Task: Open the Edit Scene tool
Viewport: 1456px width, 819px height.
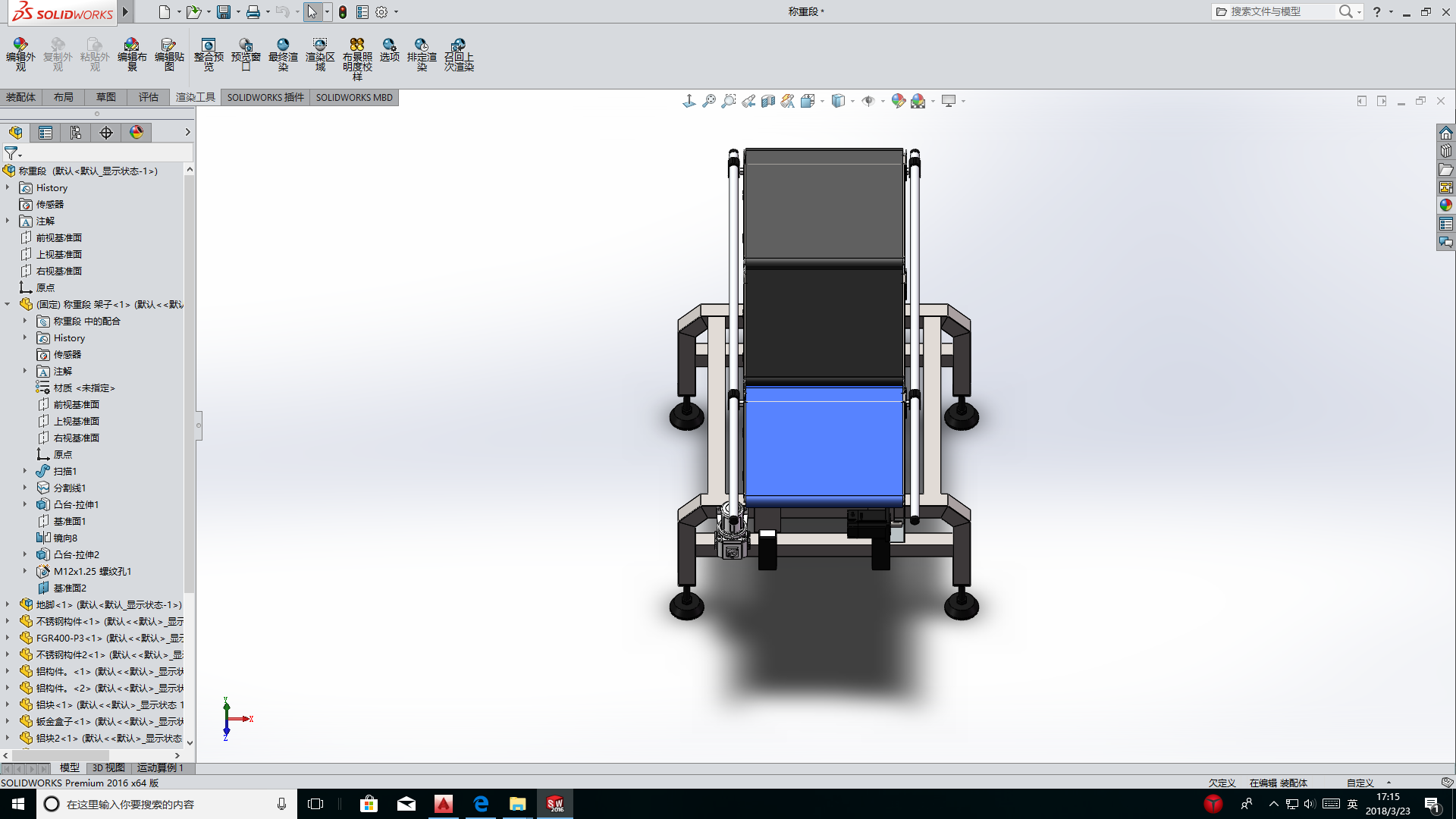Action: (x=132, y=53)
